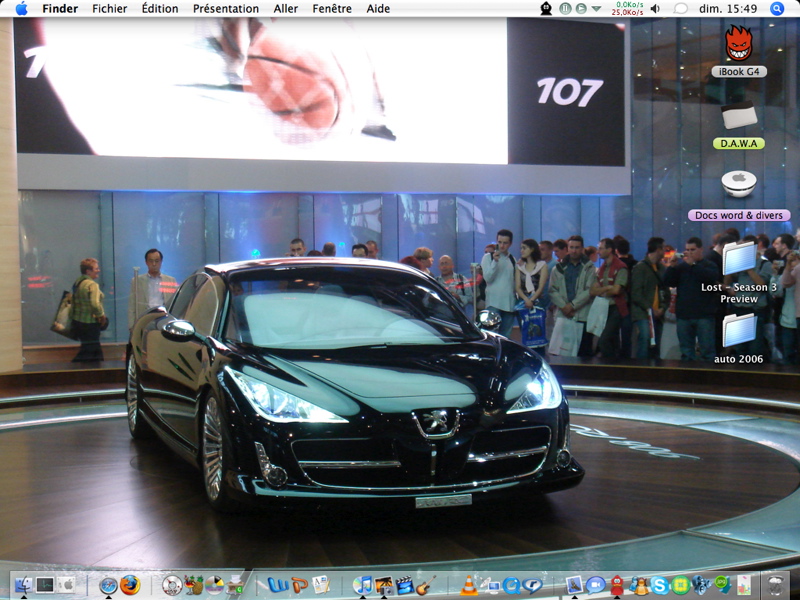
Task: Open VLC traffic cone icon
Action: pos(469,585)
